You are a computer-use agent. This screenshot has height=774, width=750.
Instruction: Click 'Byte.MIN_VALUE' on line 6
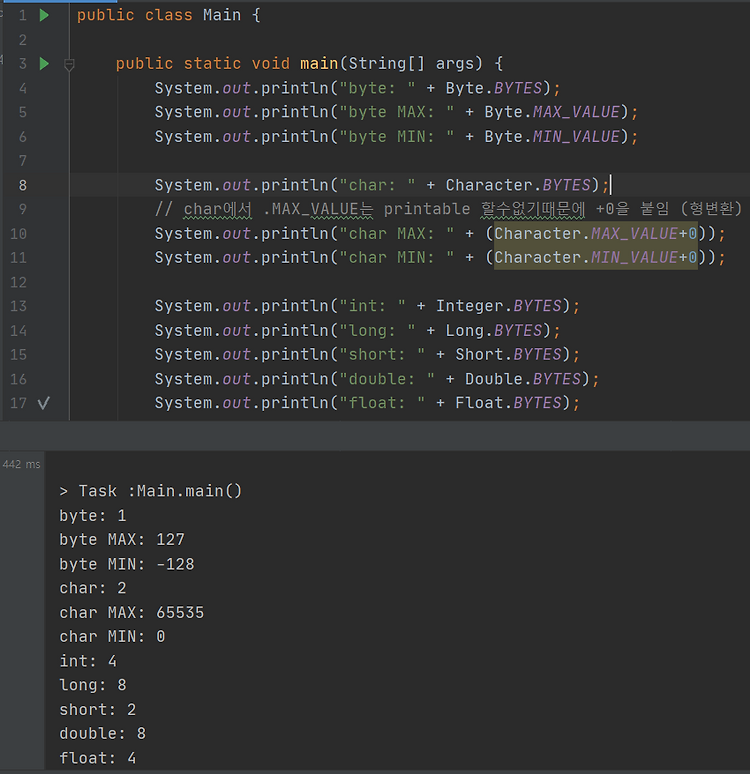pos(552,136)
